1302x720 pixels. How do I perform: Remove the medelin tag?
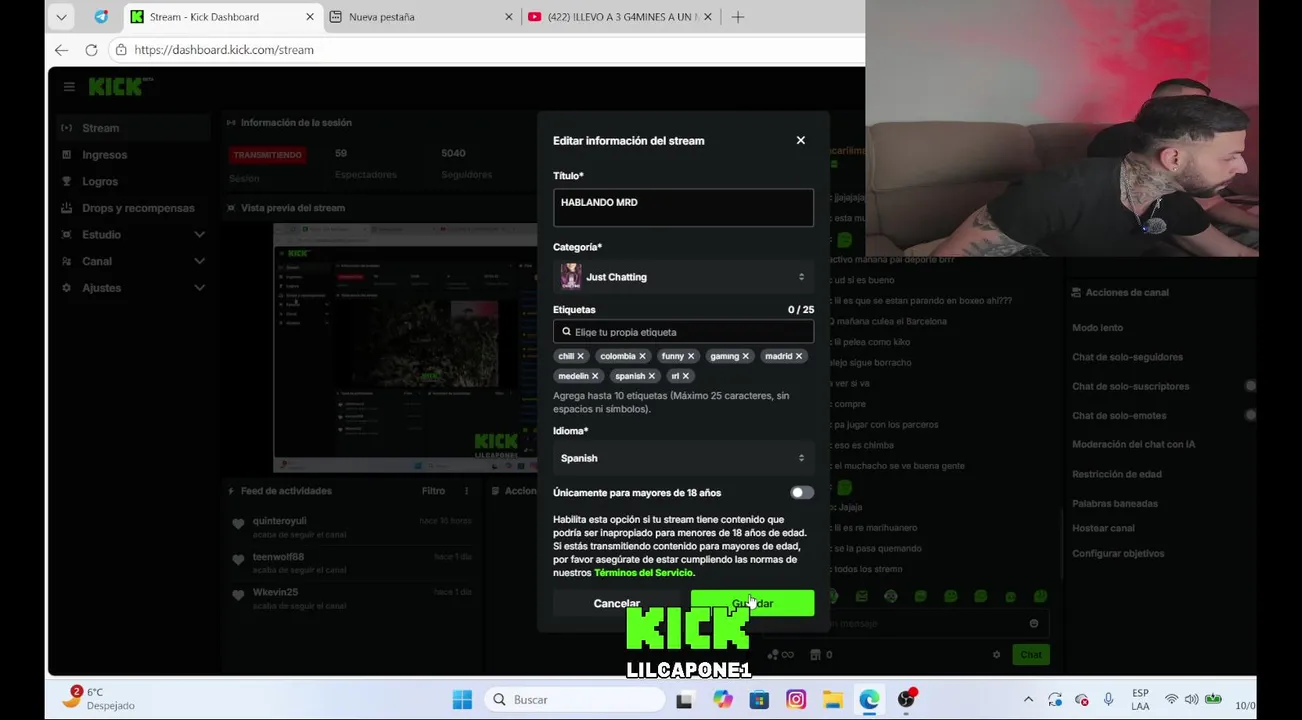tap(595, 376)
